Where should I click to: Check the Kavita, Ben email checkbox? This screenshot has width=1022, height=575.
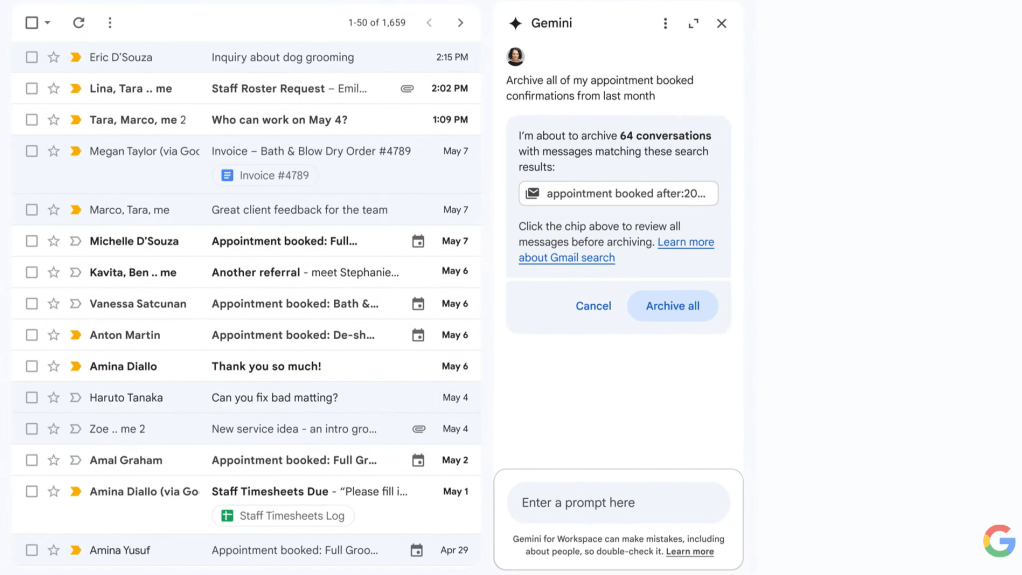pos(31,273)
